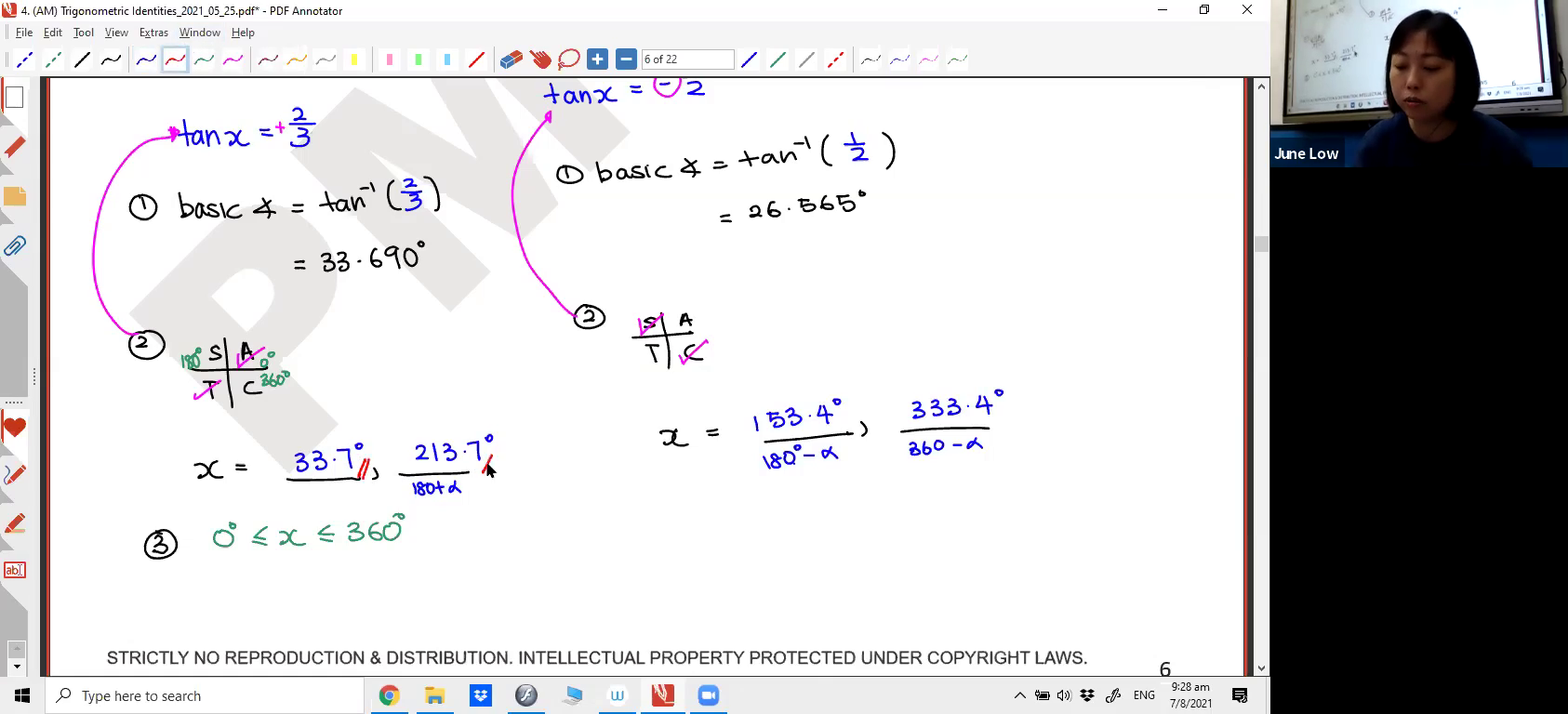
Task: Open the paperclip attachments sidebar tab
Action: coord(14,245)
